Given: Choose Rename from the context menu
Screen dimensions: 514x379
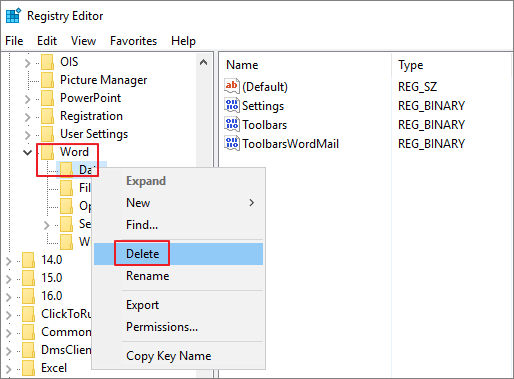Looking at the screenshot, I should [x=178, y=276].
